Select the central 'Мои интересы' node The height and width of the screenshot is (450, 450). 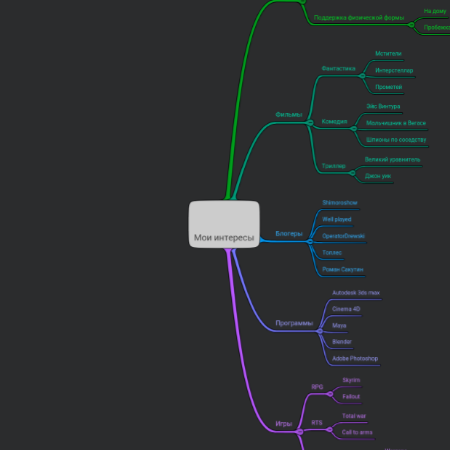click(224, 224)
